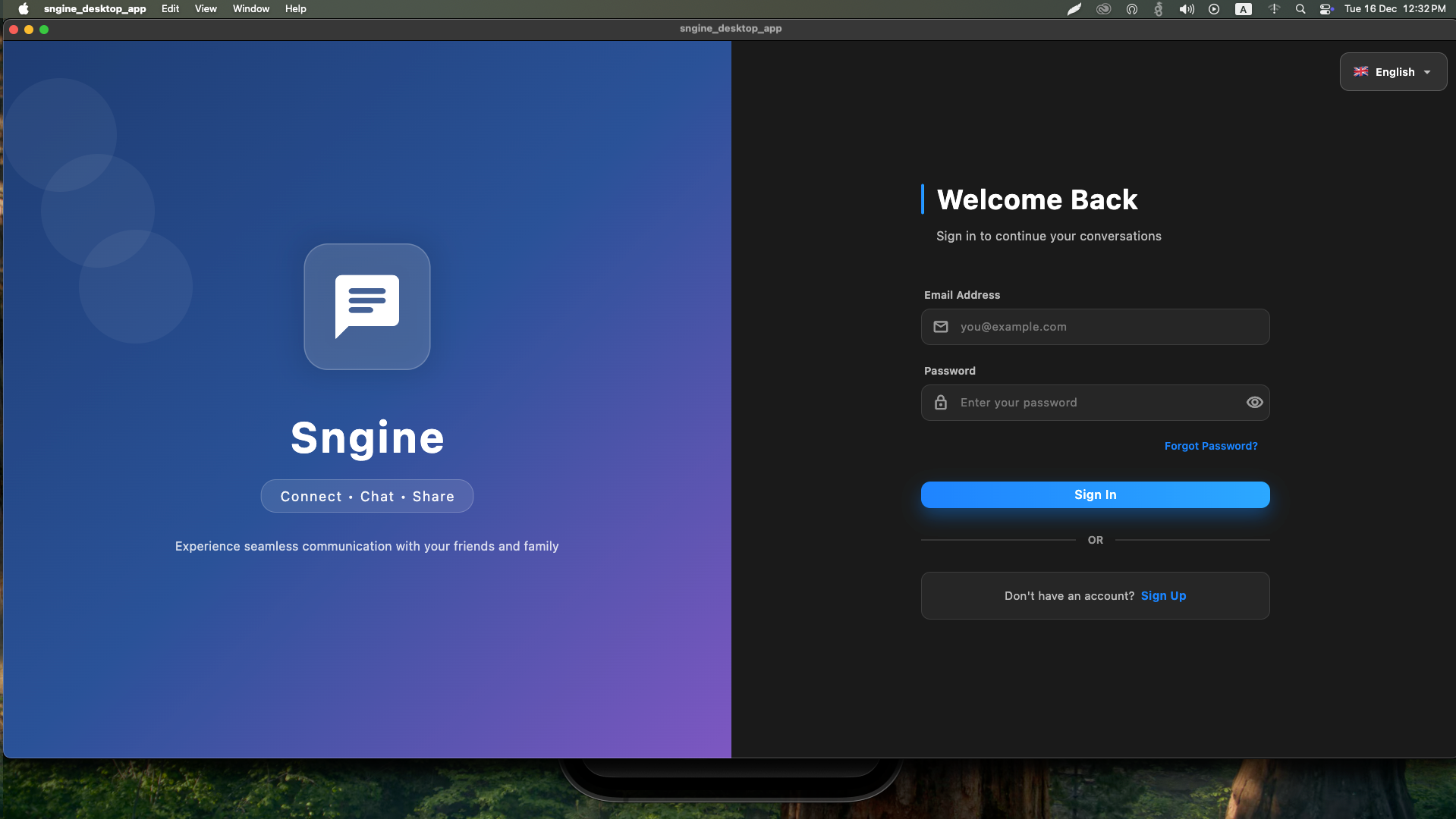
Task: Click the volume icon in the menu bar
Action: pyautogui.click(x=1186, y=9)
